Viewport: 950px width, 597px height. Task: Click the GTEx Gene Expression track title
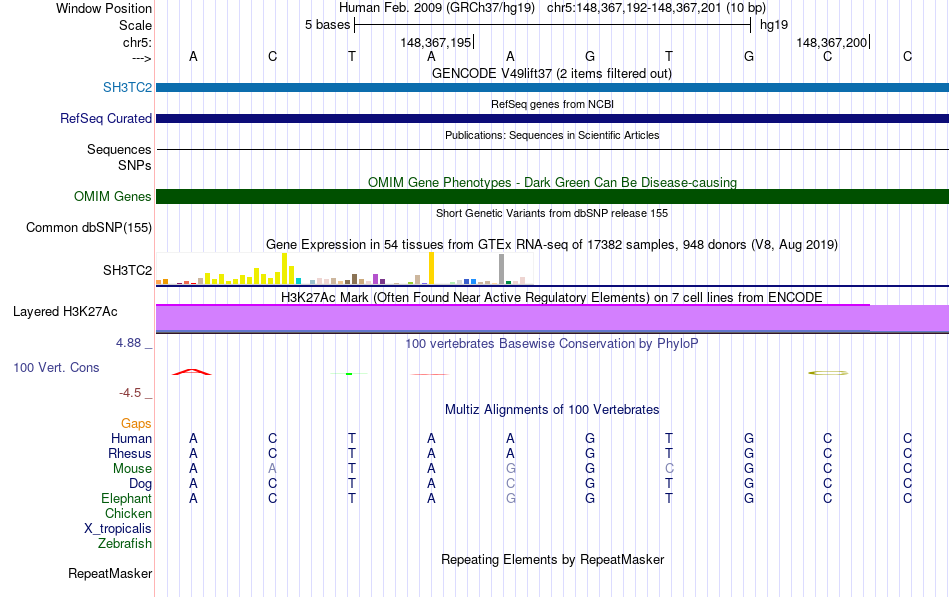[x=552, y=245]
